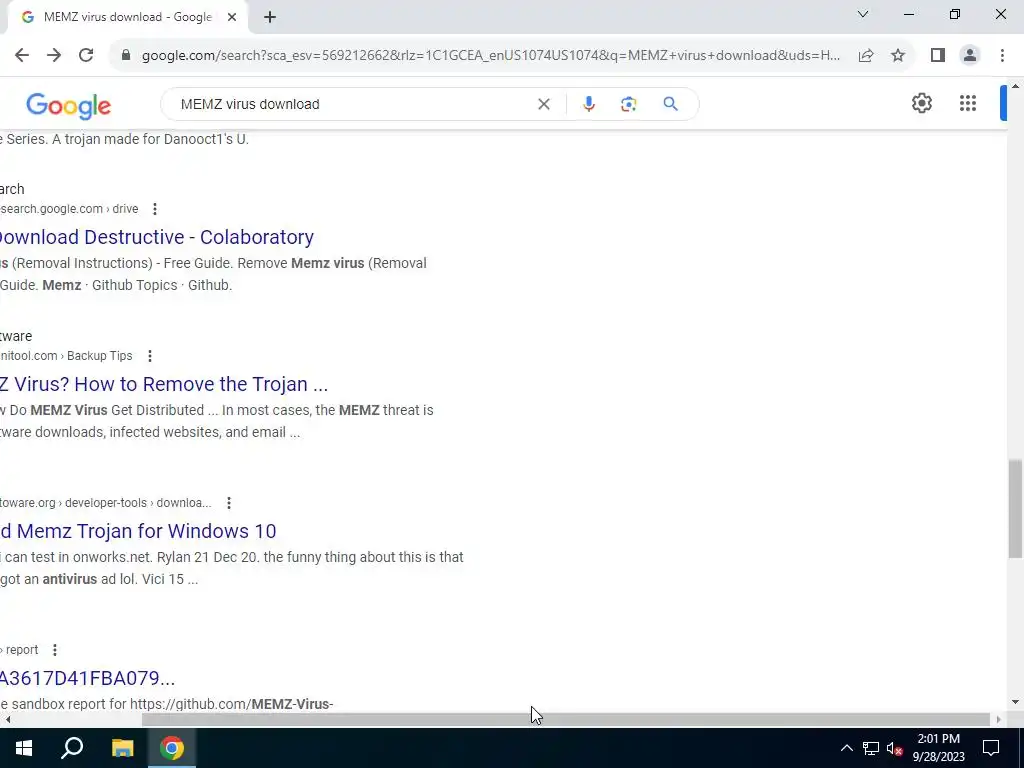Click 'toware.org › developer-tools' breadcrumb text
1024x768 pixels.
pos(106,503)
